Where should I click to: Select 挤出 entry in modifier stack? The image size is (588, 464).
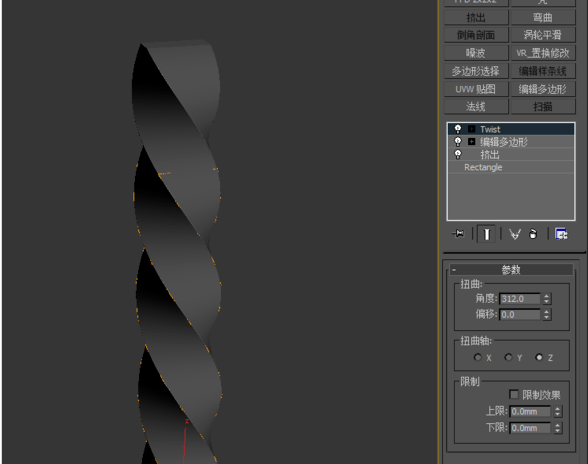511,155
